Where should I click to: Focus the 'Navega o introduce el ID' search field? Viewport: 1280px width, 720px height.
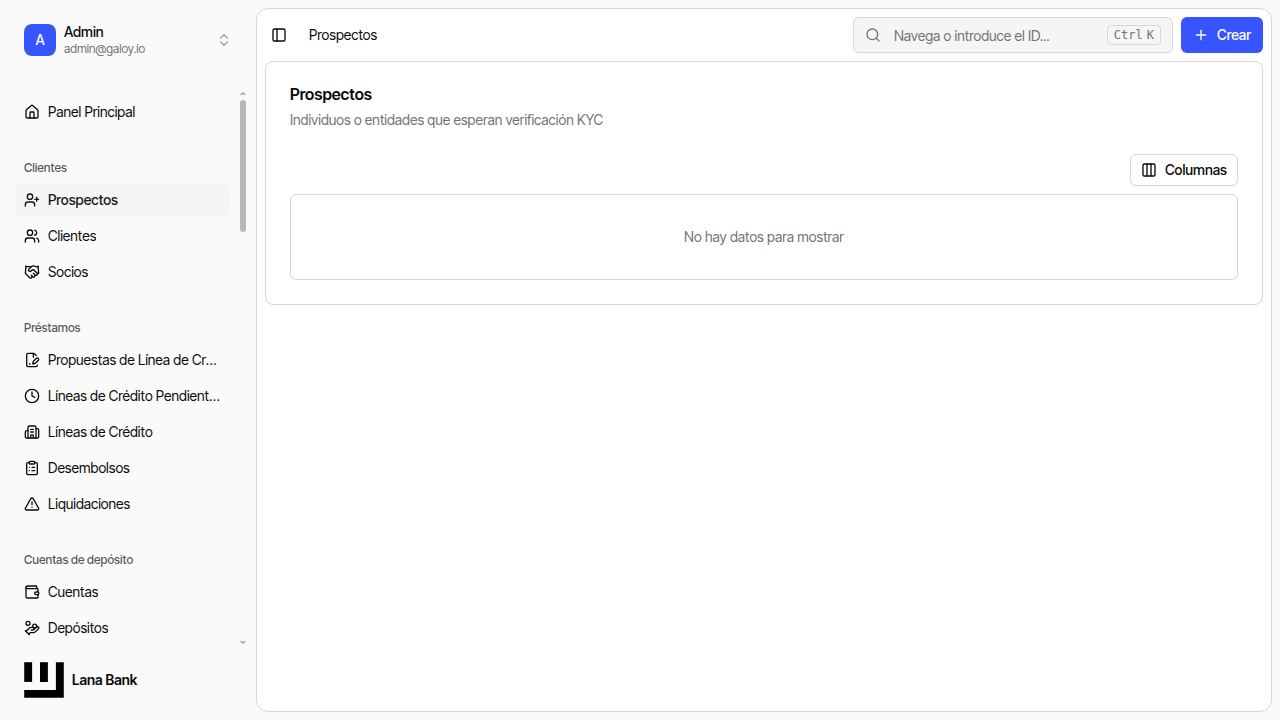point(1012,35)
